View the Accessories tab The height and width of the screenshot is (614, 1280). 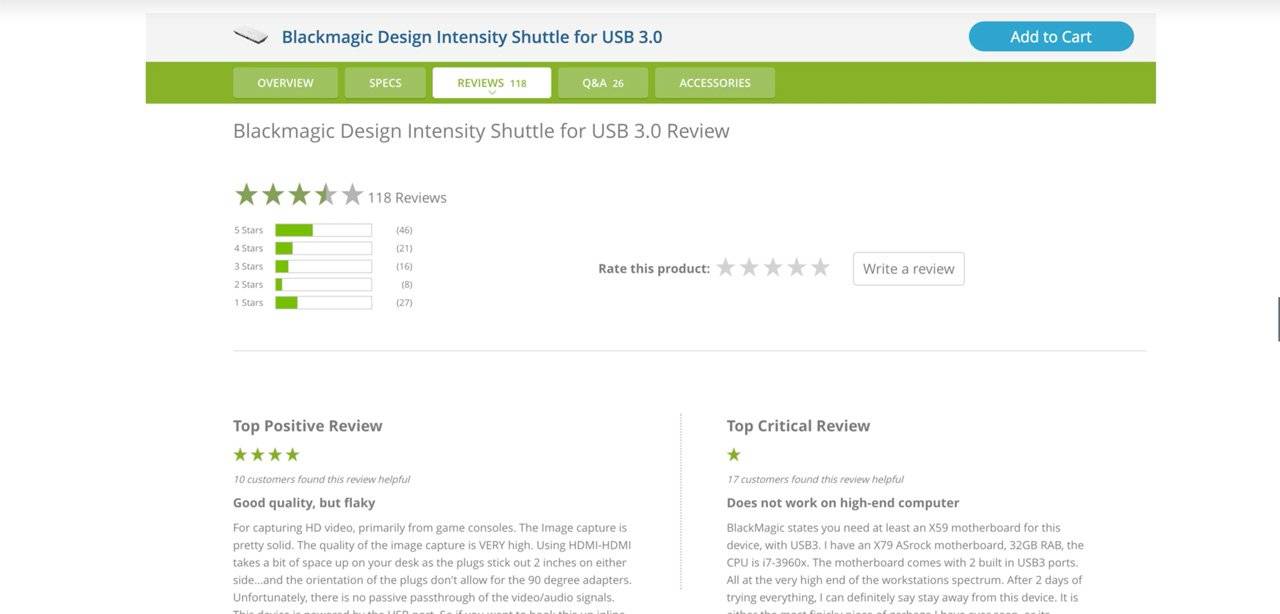(x=714, y=83)
